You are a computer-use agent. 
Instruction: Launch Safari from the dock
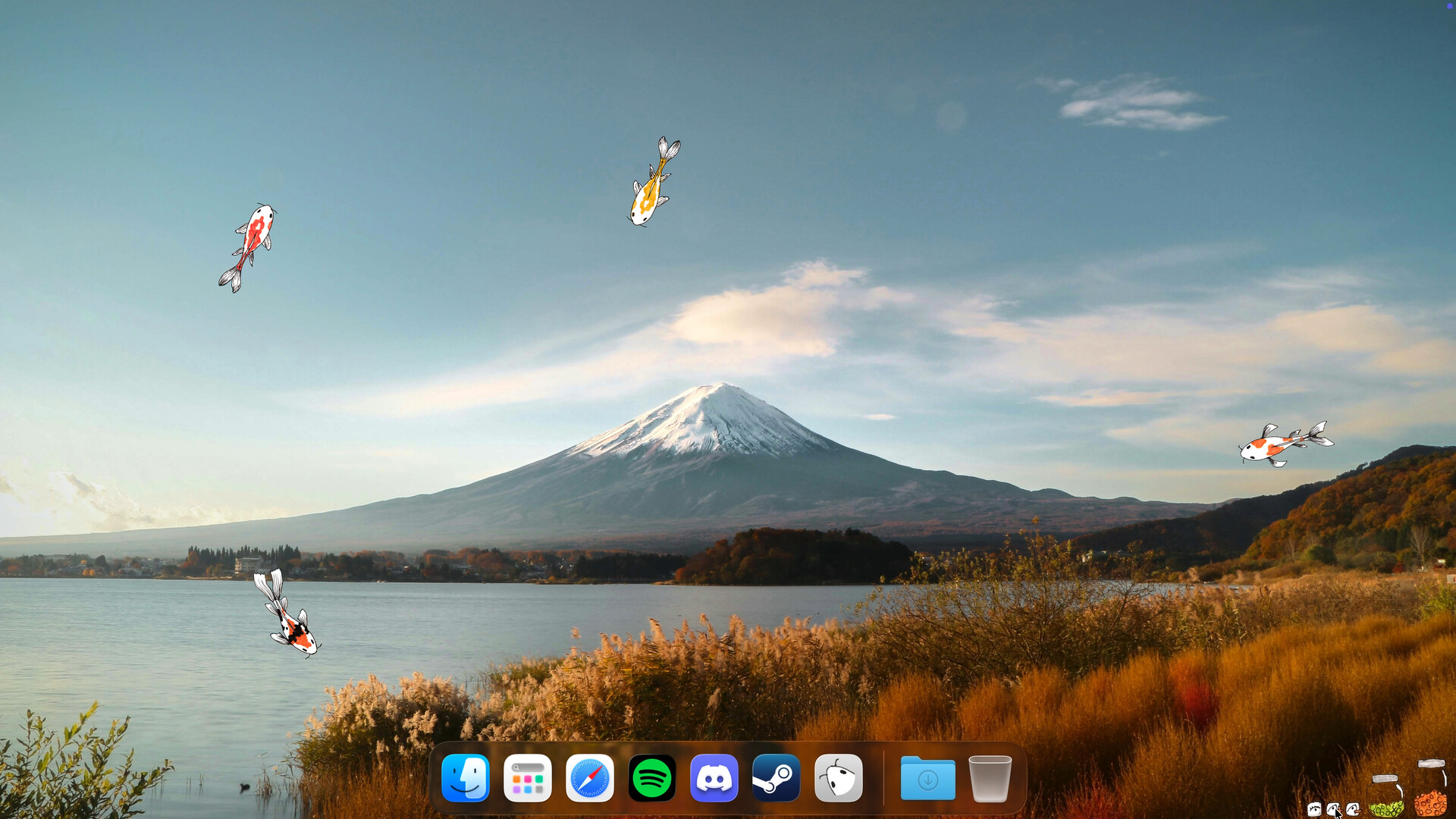(589, 777)
